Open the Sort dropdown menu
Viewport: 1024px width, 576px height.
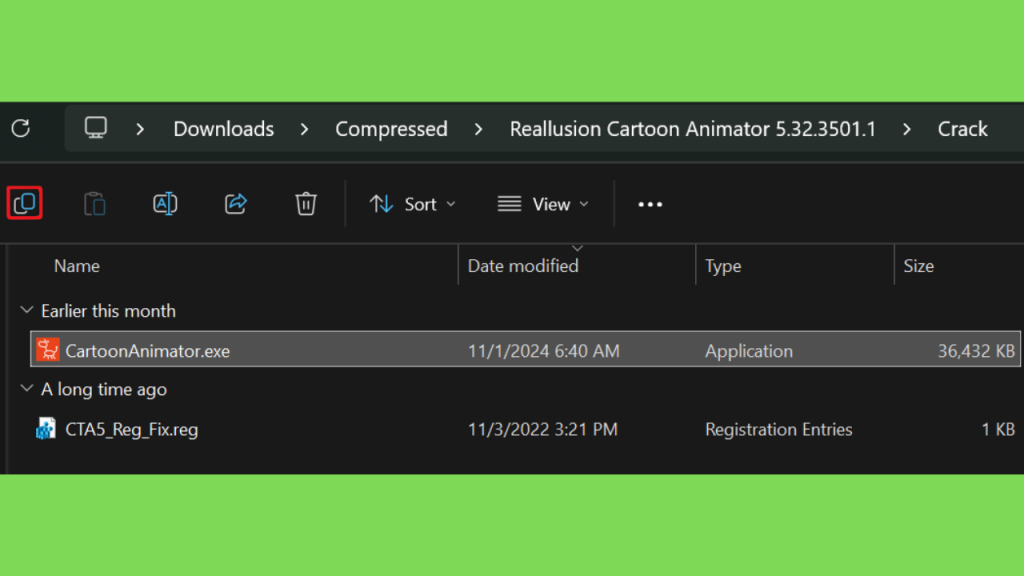pos(413,204)
